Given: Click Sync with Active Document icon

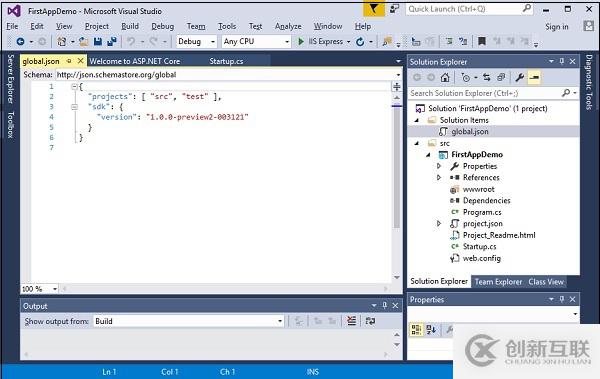Looking at the screenshot, I should (487, 77).
